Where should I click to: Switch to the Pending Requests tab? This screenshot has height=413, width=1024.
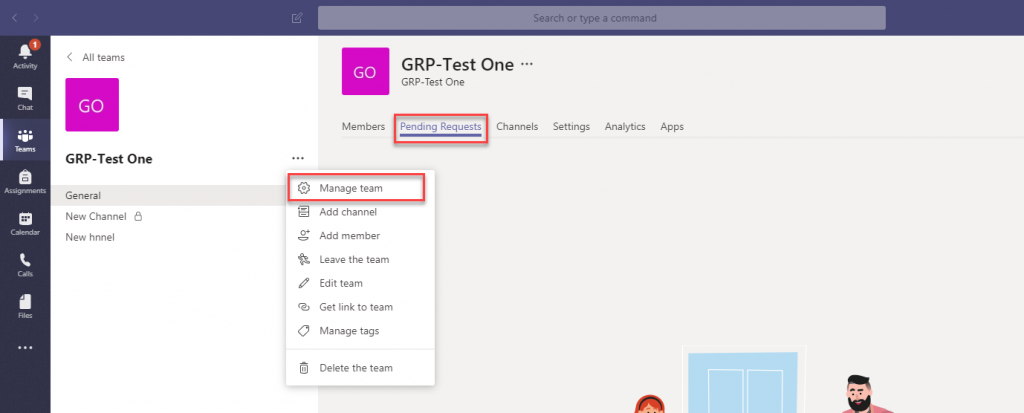440,127
